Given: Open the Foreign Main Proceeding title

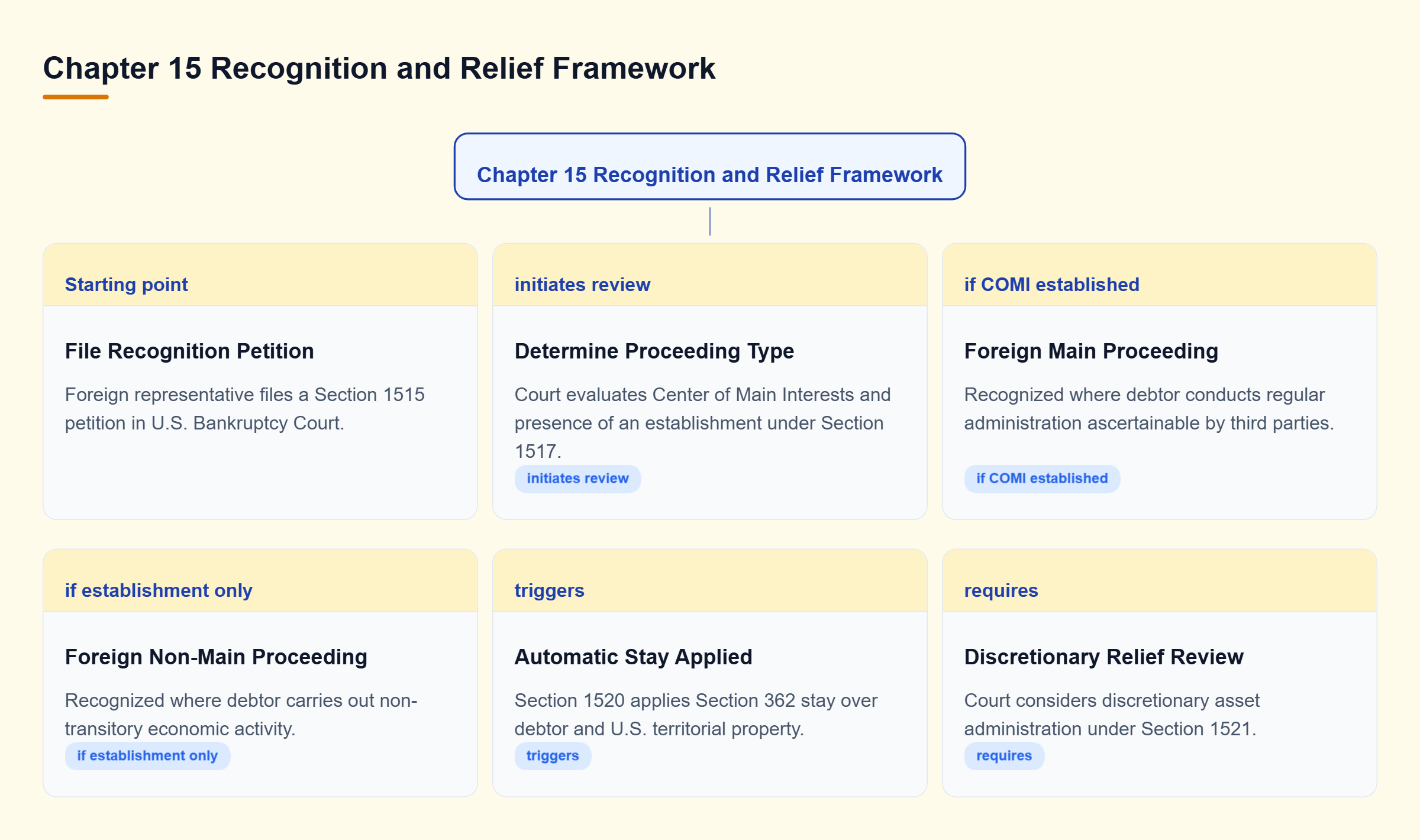Looking at the screenshot, I should (1091, 351).
